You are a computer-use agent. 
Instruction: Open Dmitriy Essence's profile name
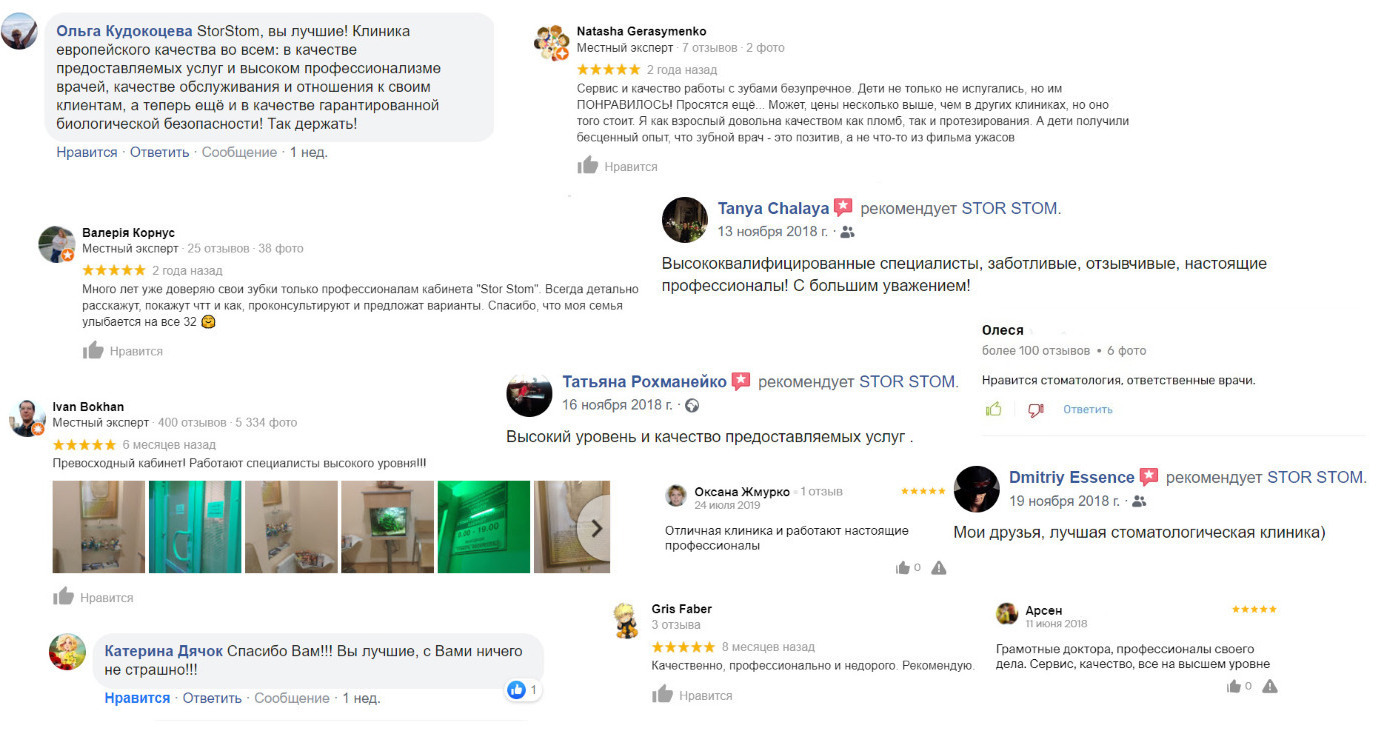point(1071,477)
